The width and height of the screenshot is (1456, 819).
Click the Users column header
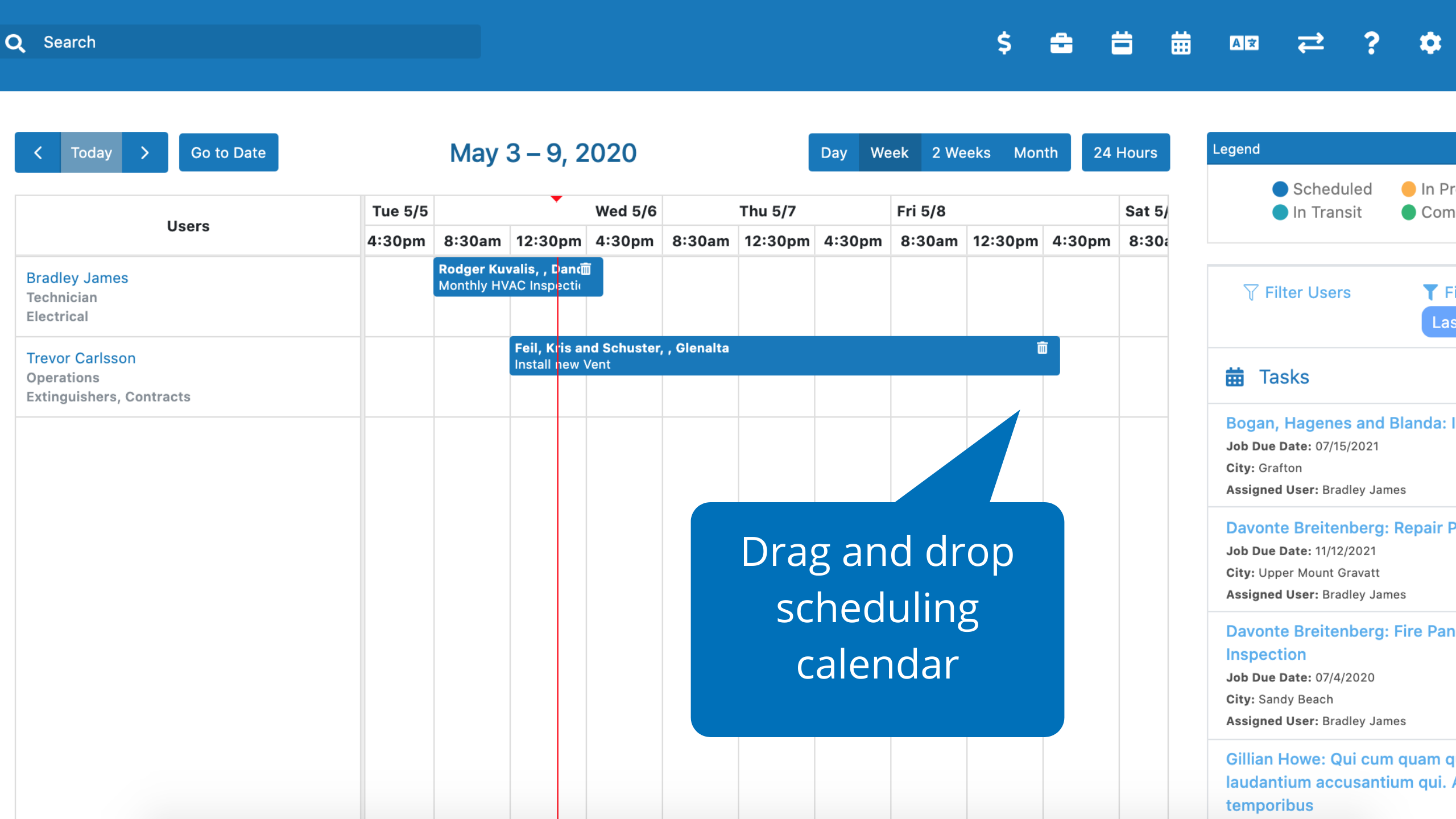pos(188,226)
